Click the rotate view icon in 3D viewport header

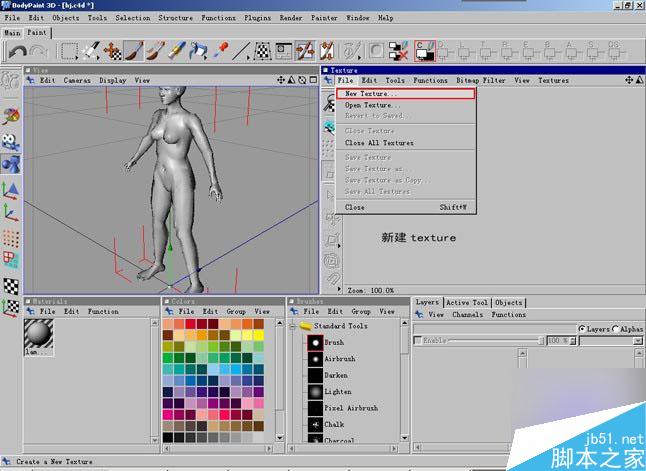coord(302,80)
